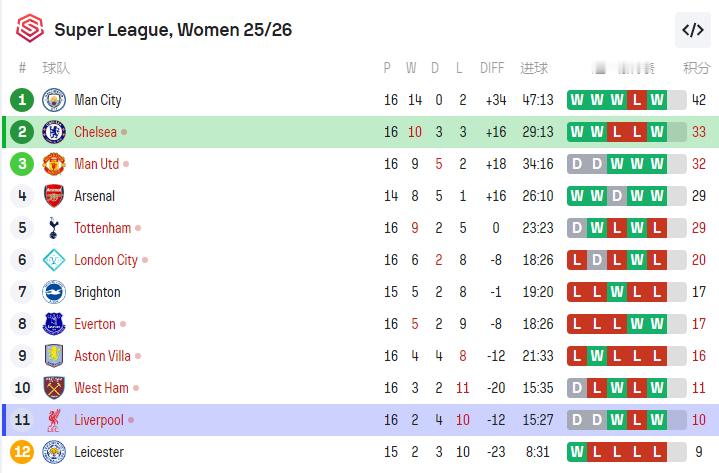Click the Aston Villa club crest
The height and width of the screenshot is (473, 719).
[x=54, y=356]
